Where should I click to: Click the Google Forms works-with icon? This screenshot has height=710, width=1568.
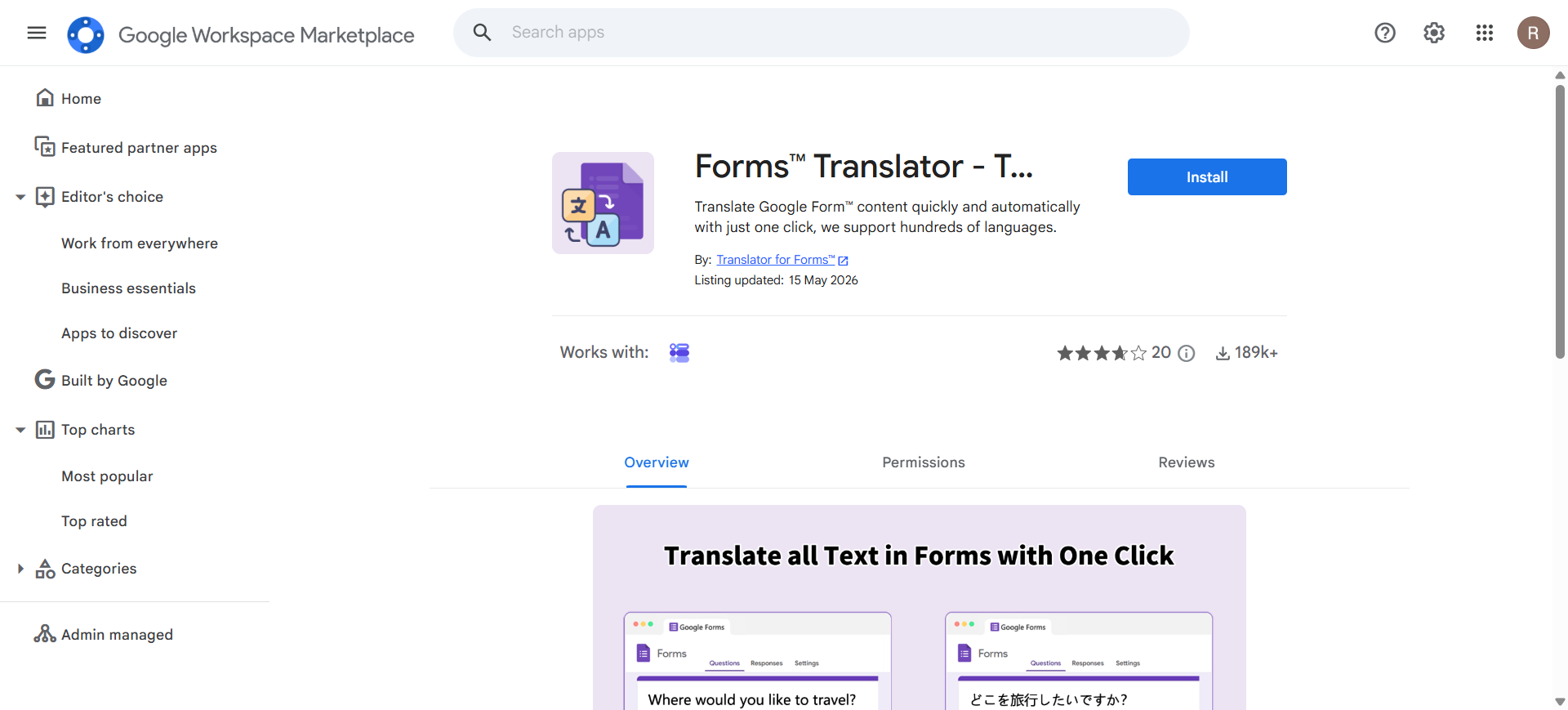679,352
